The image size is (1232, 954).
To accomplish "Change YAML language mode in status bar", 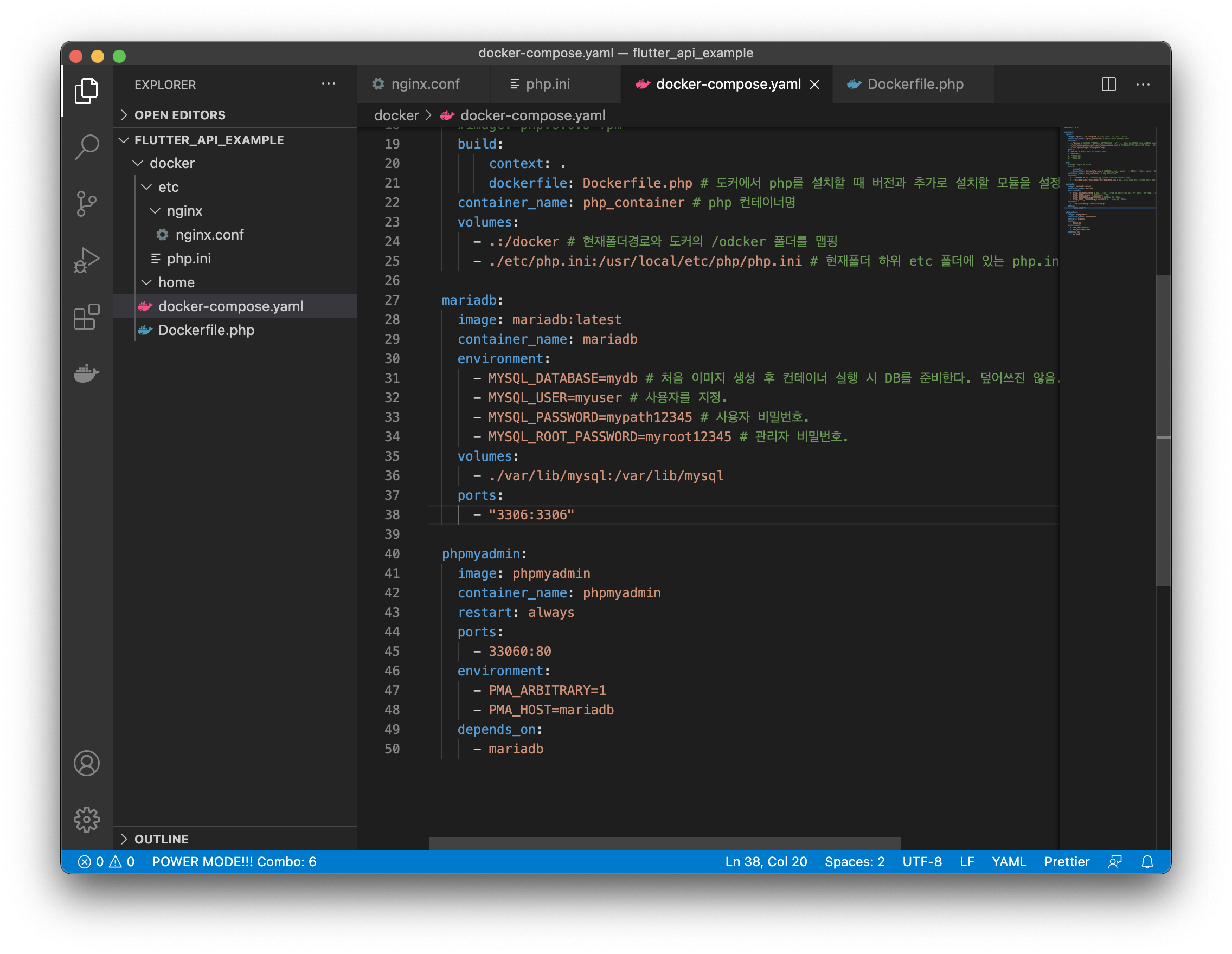I will tap(1009, 861).
